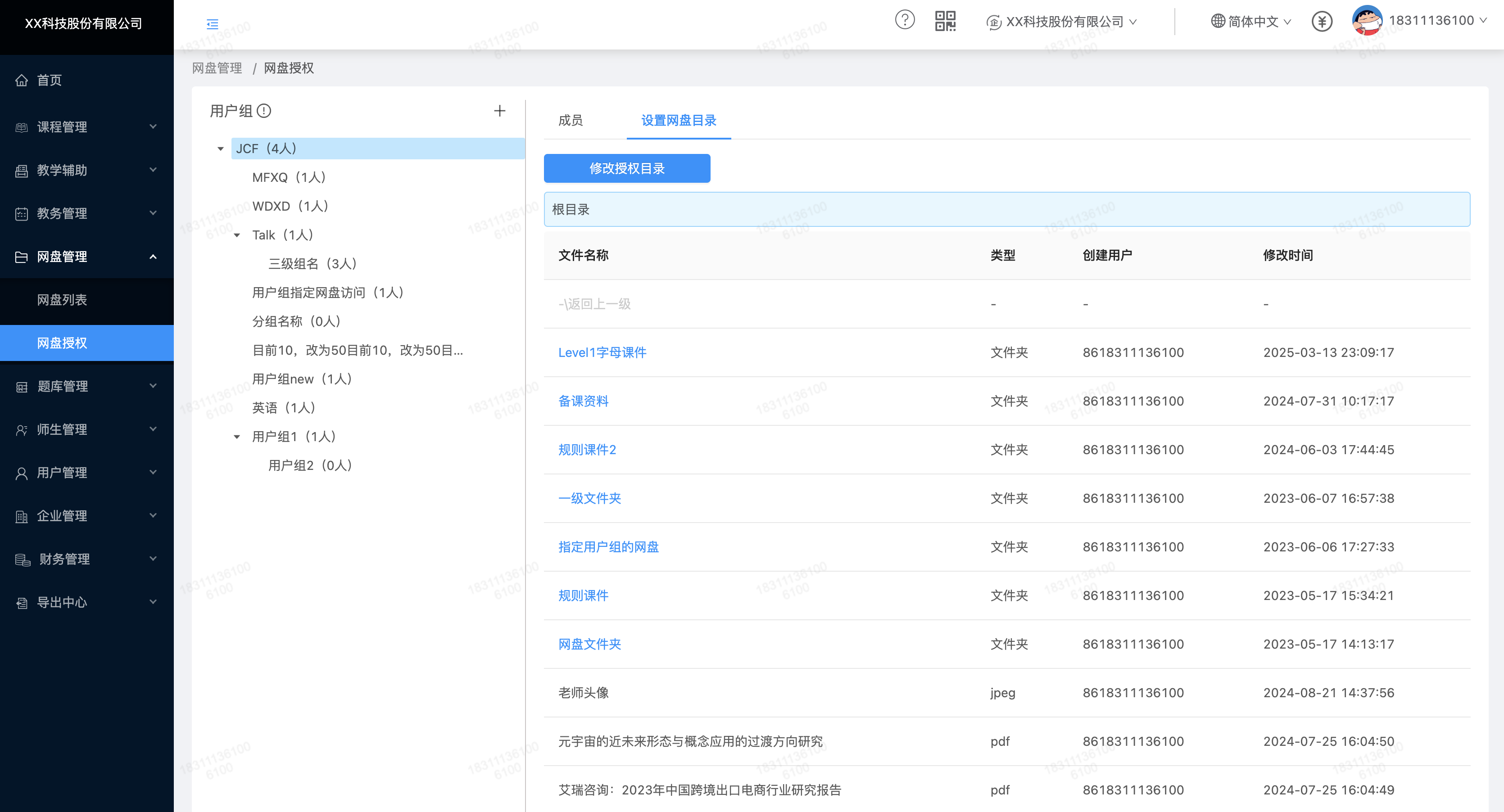Image resolution: width=1504 pixels, height=812 pixels.
Task: Switch to the 成员 tab
Action: pos(571,120)
